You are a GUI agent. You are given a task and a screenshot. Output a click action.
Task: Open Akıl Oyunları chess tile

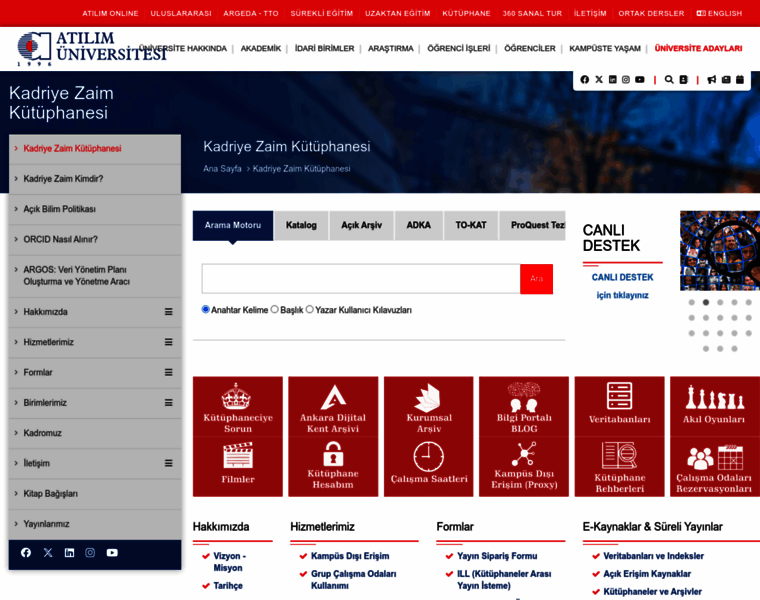(x=714, y=406)
